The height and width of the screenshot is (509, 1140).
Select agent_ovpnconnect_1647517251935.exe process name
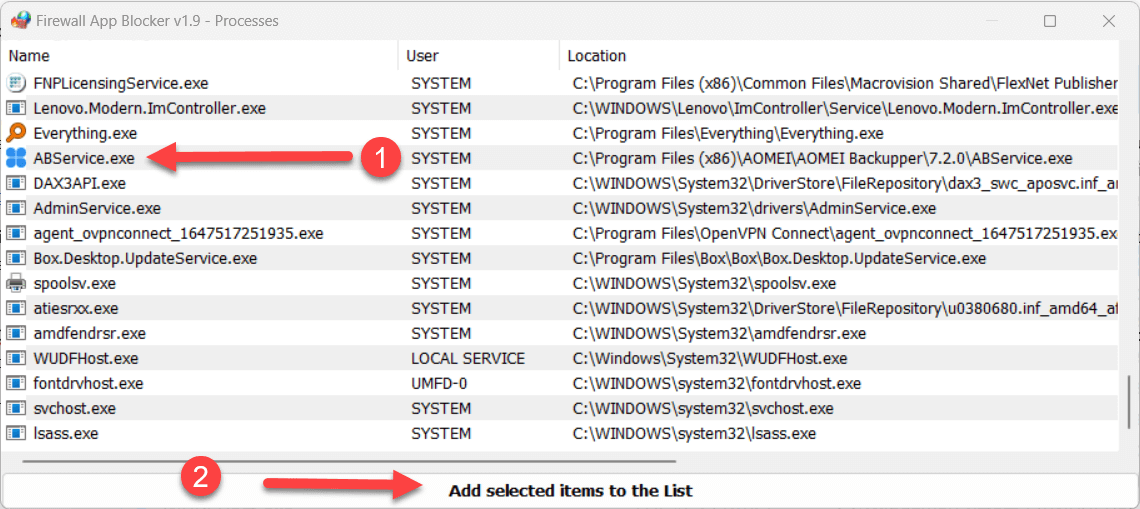click(x=178, y=233)
